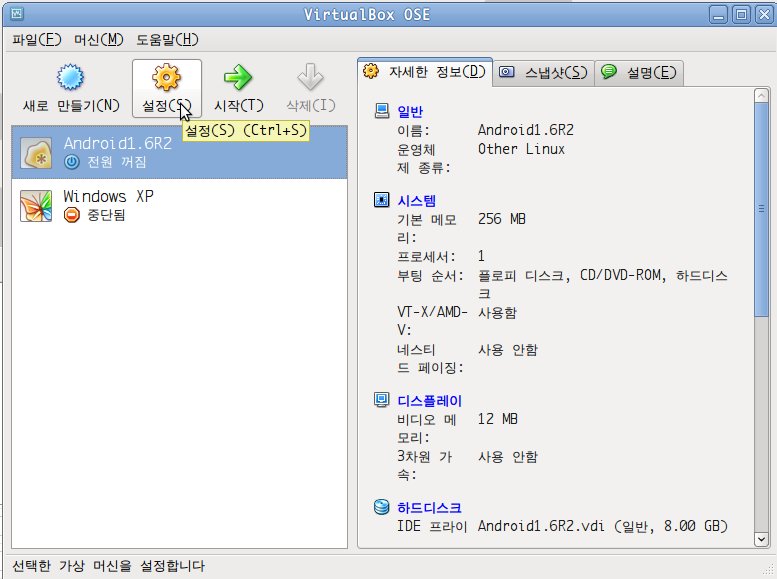Click the Display section monitor icon

(382, 400)
